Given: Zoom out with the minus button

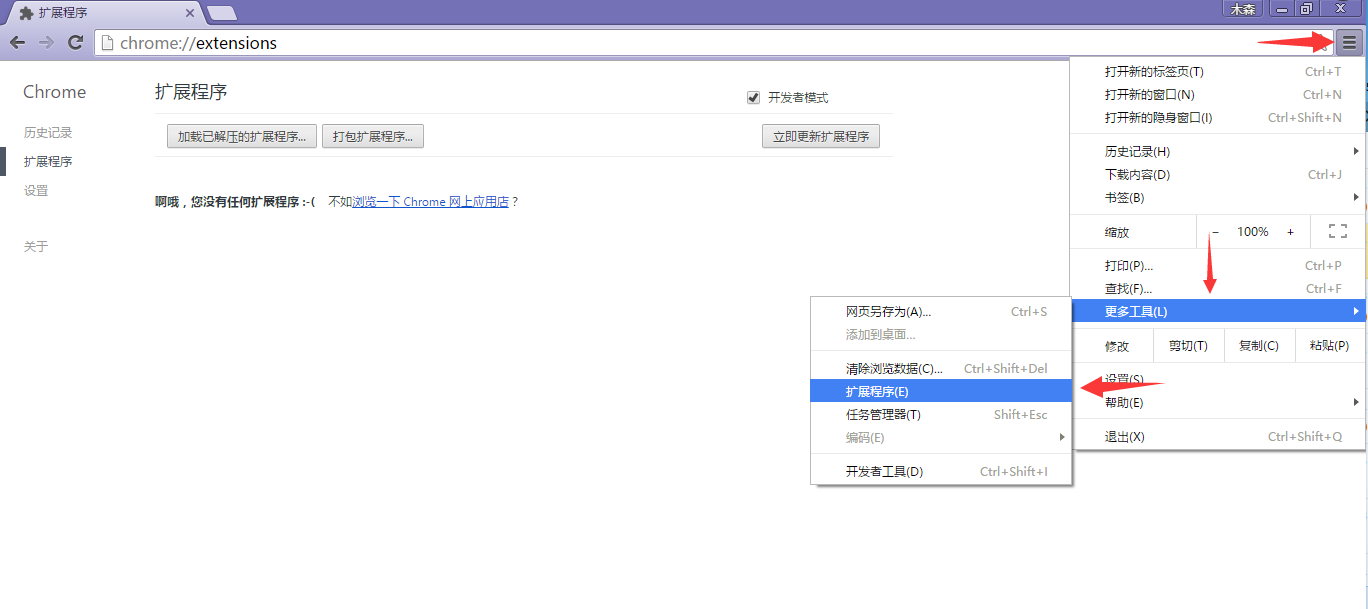Looking at the screenshot, I should pos(1215,232).
